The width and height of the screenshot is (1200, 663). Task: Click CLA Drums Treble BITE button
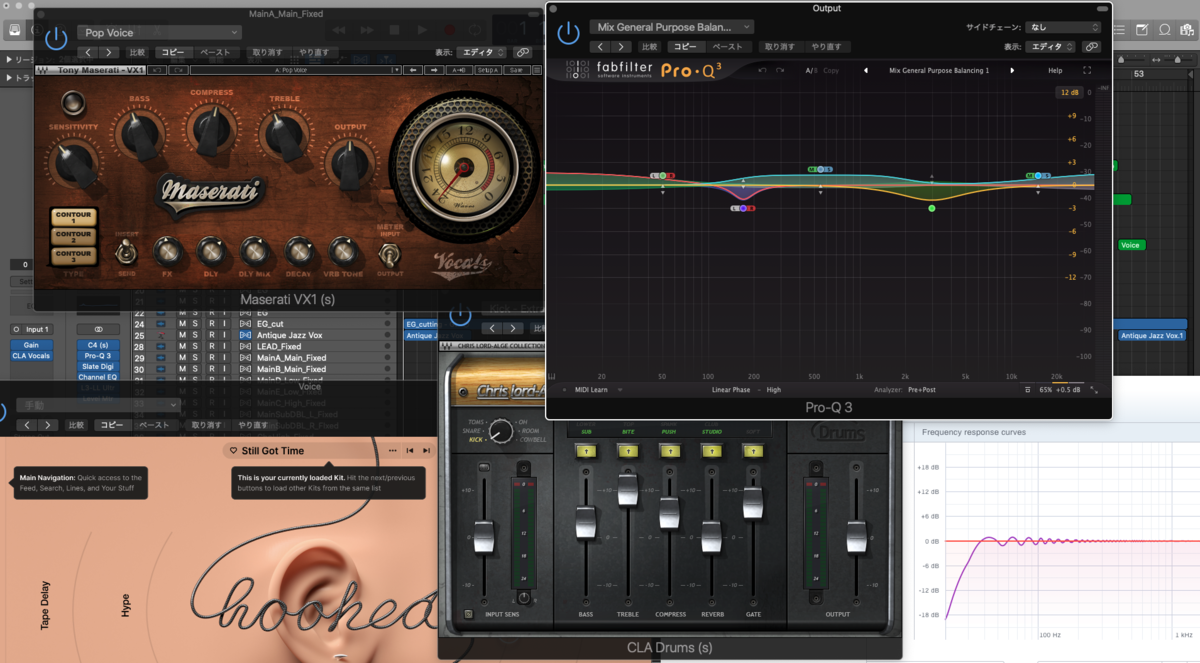tap(627, 452)
